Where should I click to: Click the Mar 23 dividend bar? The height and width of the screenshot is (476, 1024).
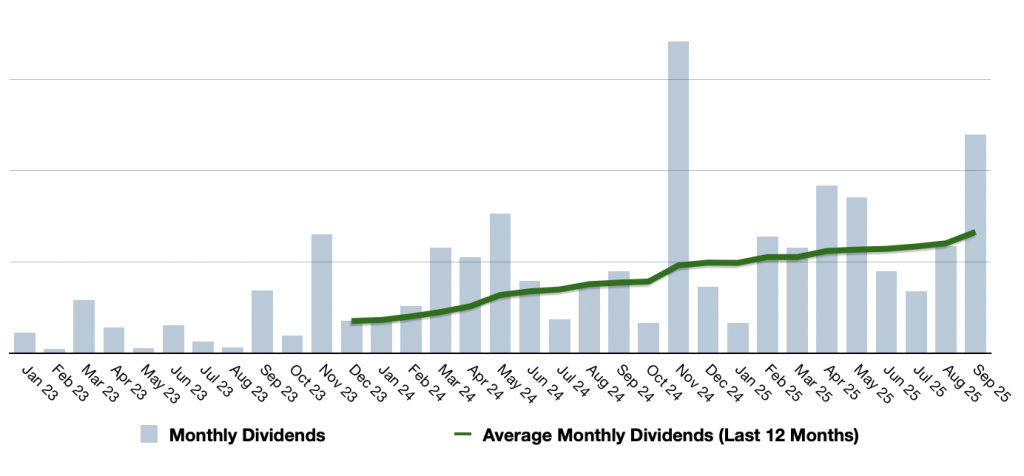[84, 326]
